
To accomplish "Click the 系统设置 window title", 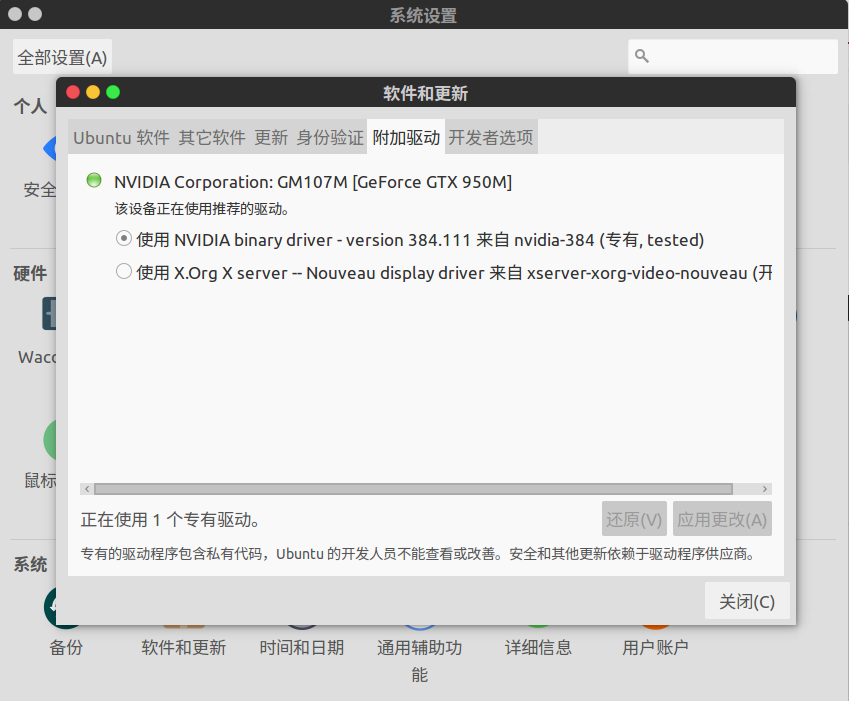I will coord(423,15).
